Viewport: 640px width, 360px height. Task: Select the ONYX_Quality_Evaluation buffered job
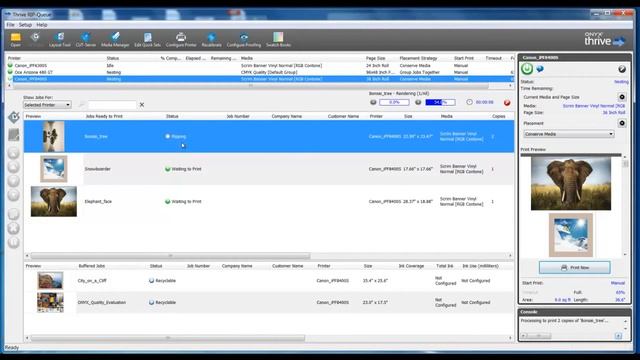click(269, 302)
